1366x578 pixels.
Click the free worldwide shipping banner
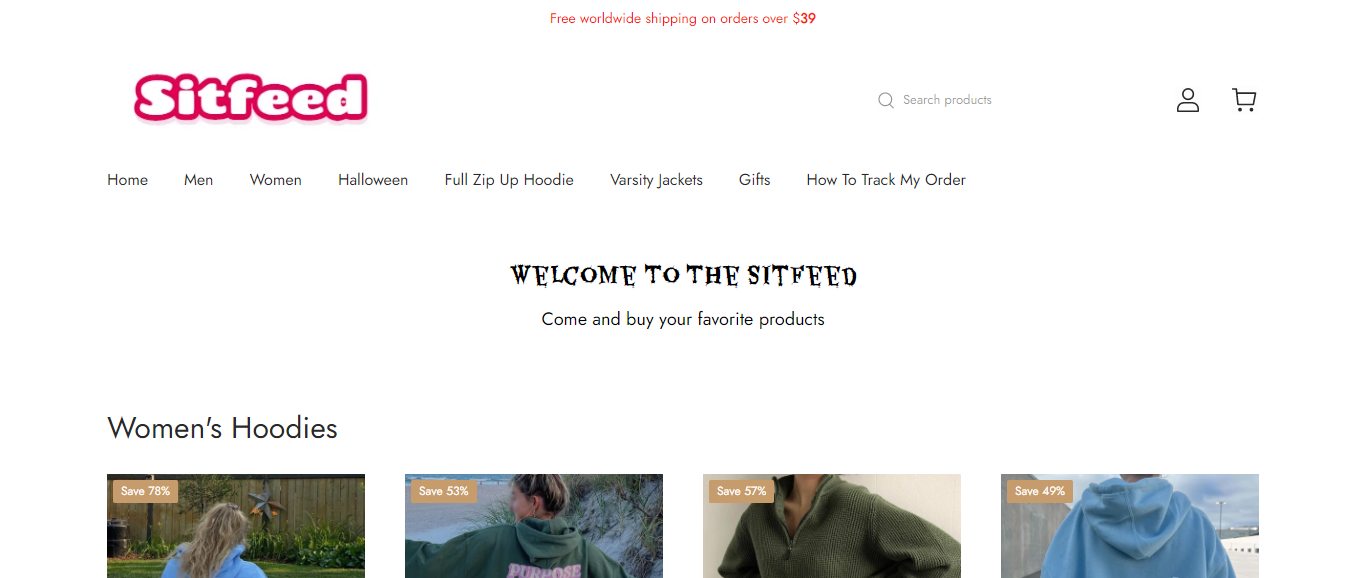pos(683,18)
